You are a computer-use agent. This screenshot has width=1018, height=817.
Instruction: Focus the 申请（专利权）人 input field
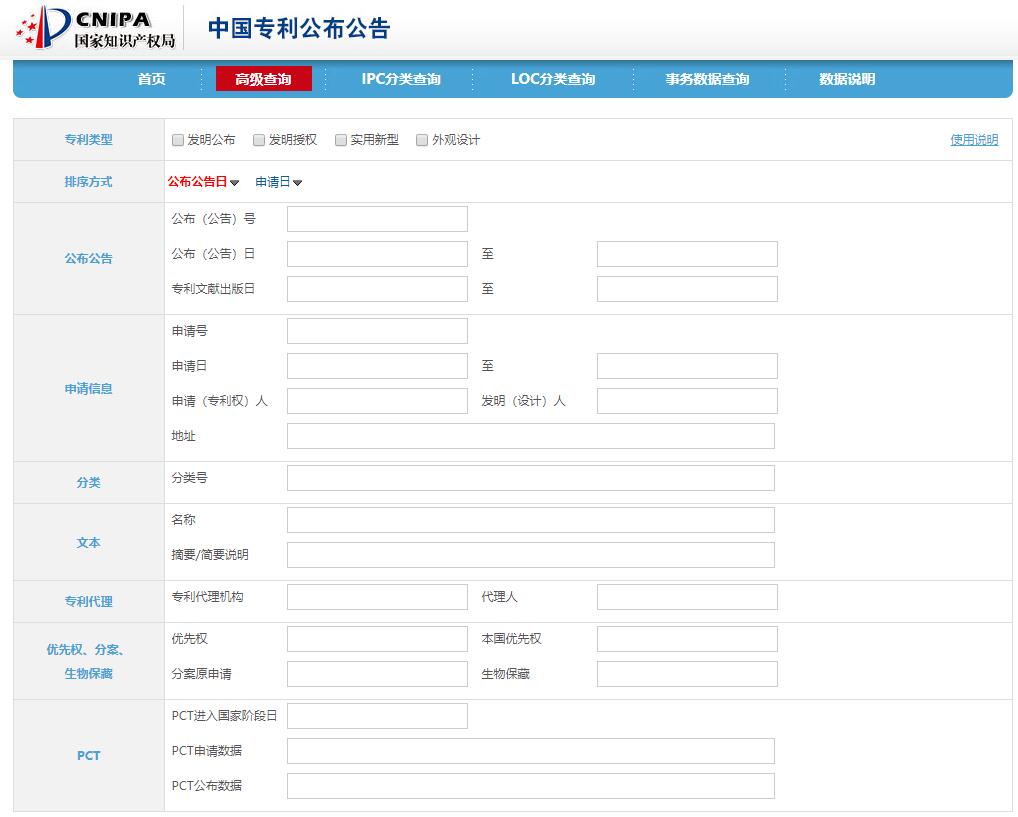[377, 401]
